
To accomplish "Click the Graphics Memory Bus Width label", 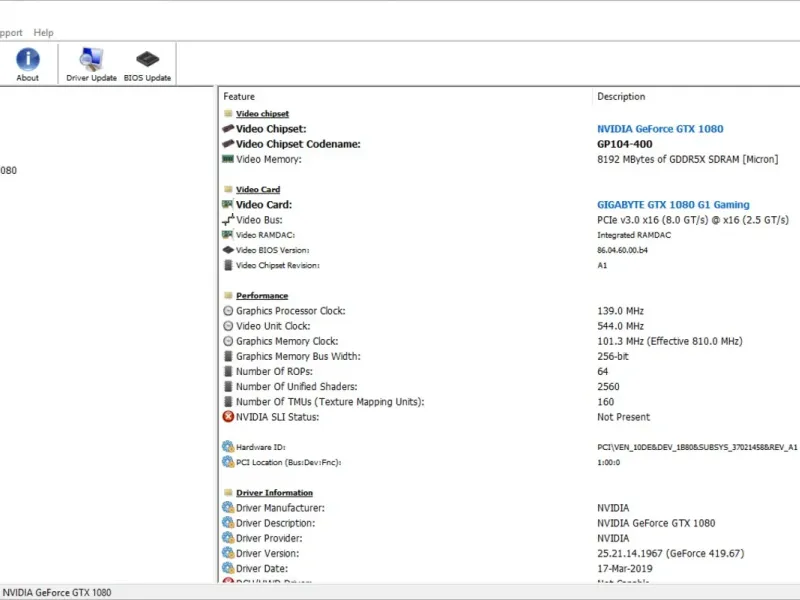I will 298,357.
